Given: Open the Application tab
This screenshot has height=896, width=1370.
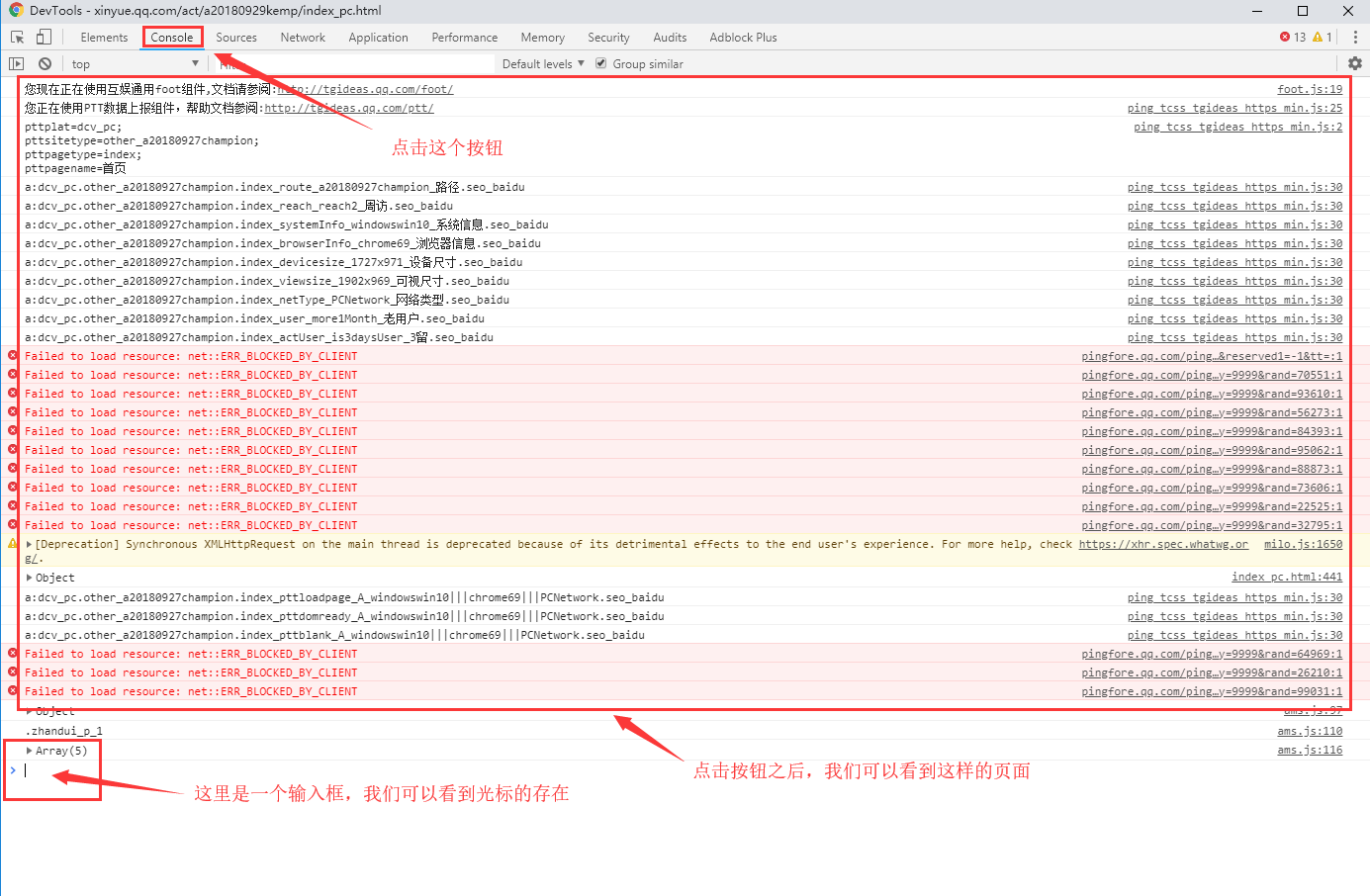Looking at the screenshot, I should 378,38.
